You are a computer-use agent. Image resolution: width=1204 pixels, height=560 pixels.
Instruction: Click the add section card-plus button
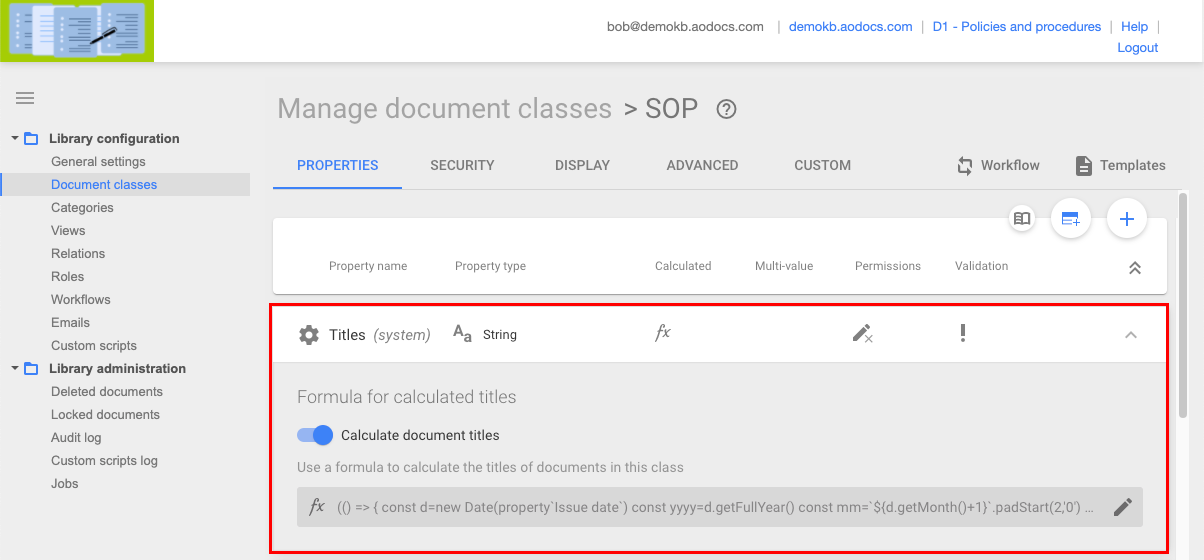[1071, 218]
